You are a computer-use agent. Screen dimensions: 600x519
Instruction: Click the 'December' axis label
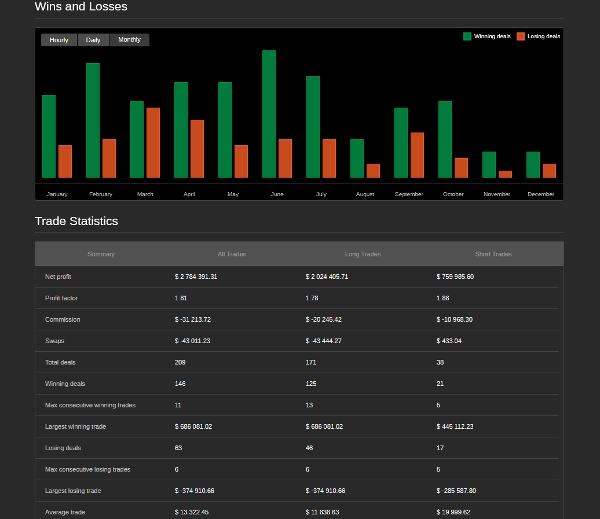541,194
